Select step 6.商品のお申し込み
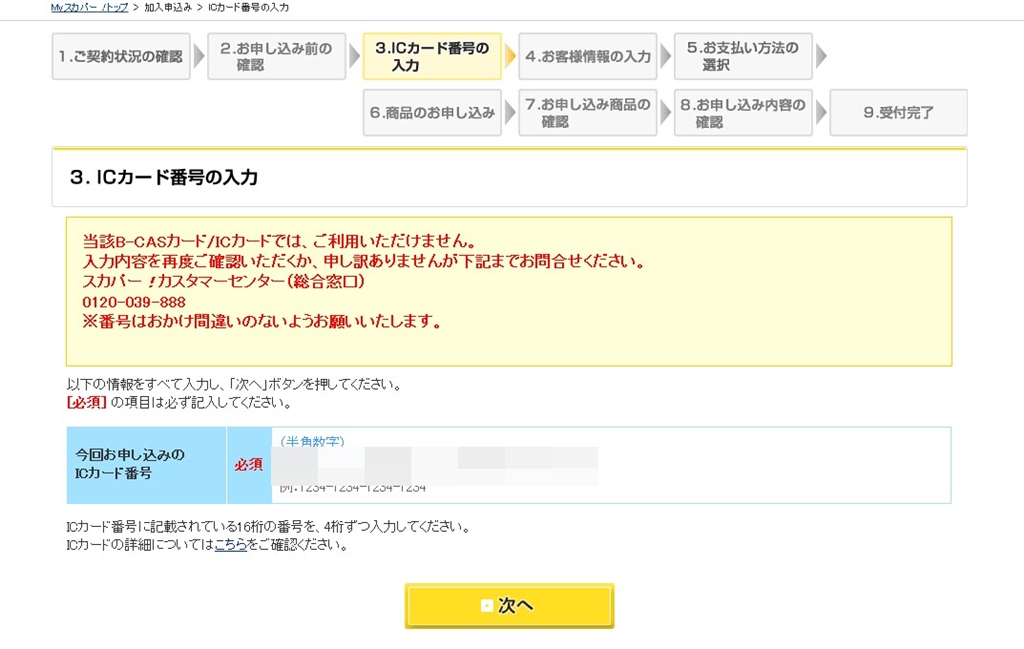This screenshot has height=649, width=1024. pos(432,113)
